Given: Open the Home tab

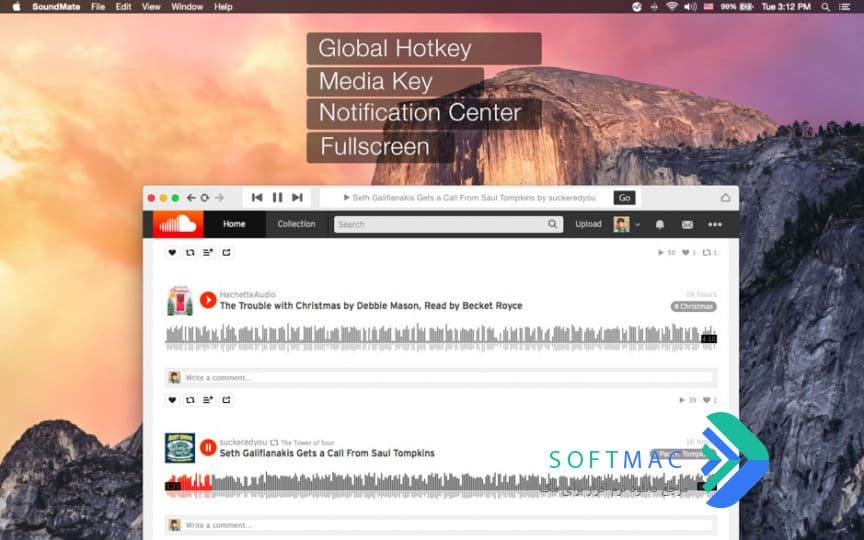Looking at the screenshot, I should [234, 224].
